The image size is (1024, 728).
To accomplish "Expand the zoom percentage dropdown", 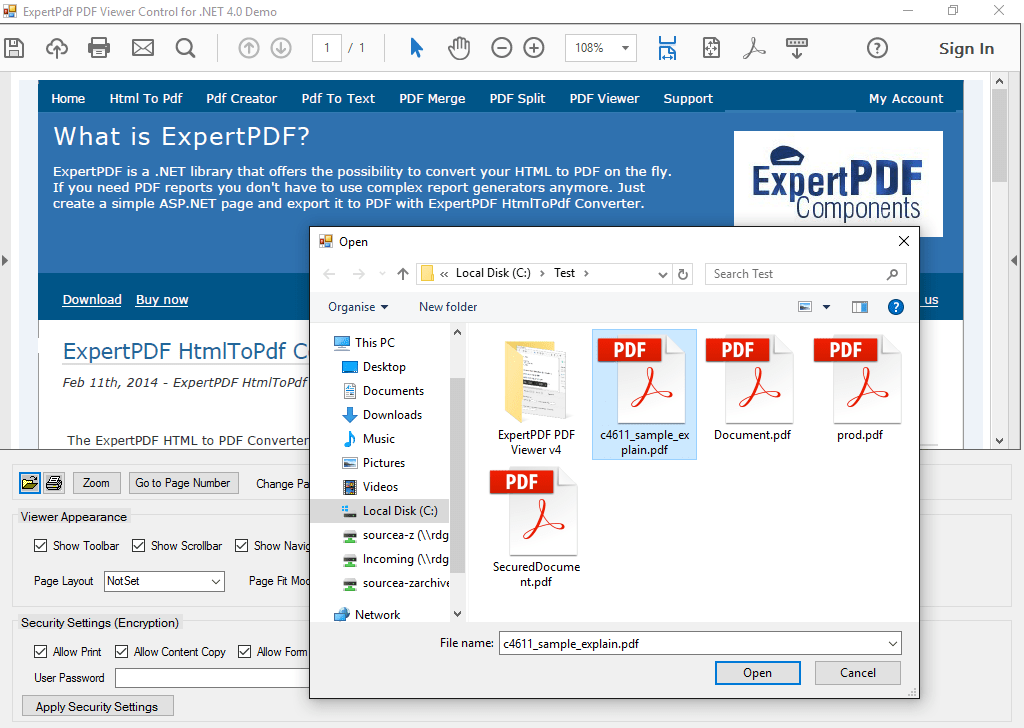I will click(625, 47).
